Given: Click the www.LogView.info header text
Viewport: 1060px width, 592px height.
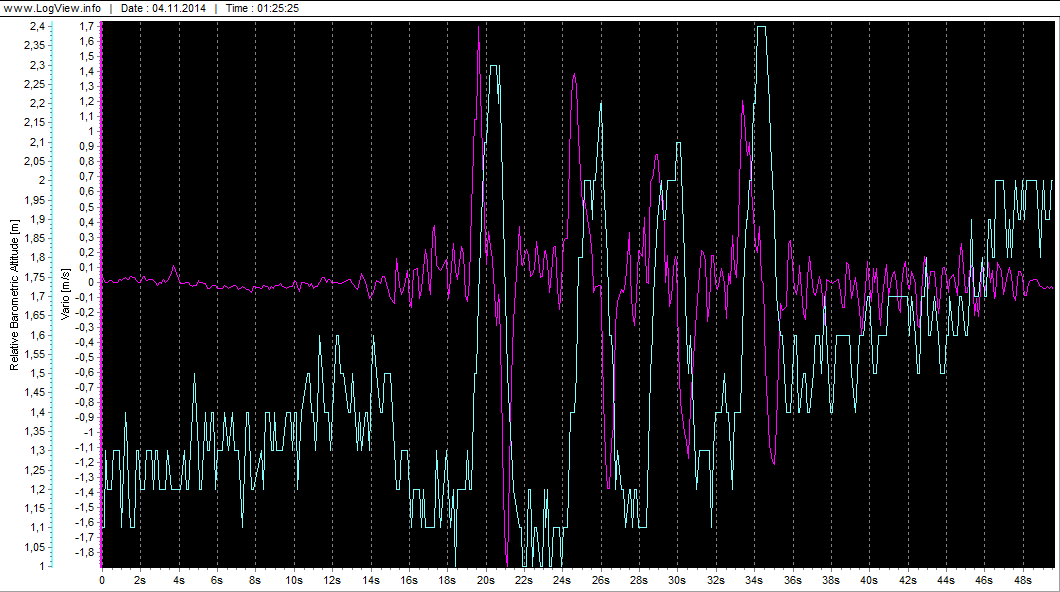Looking at the screenshot, I should (52, 8).
